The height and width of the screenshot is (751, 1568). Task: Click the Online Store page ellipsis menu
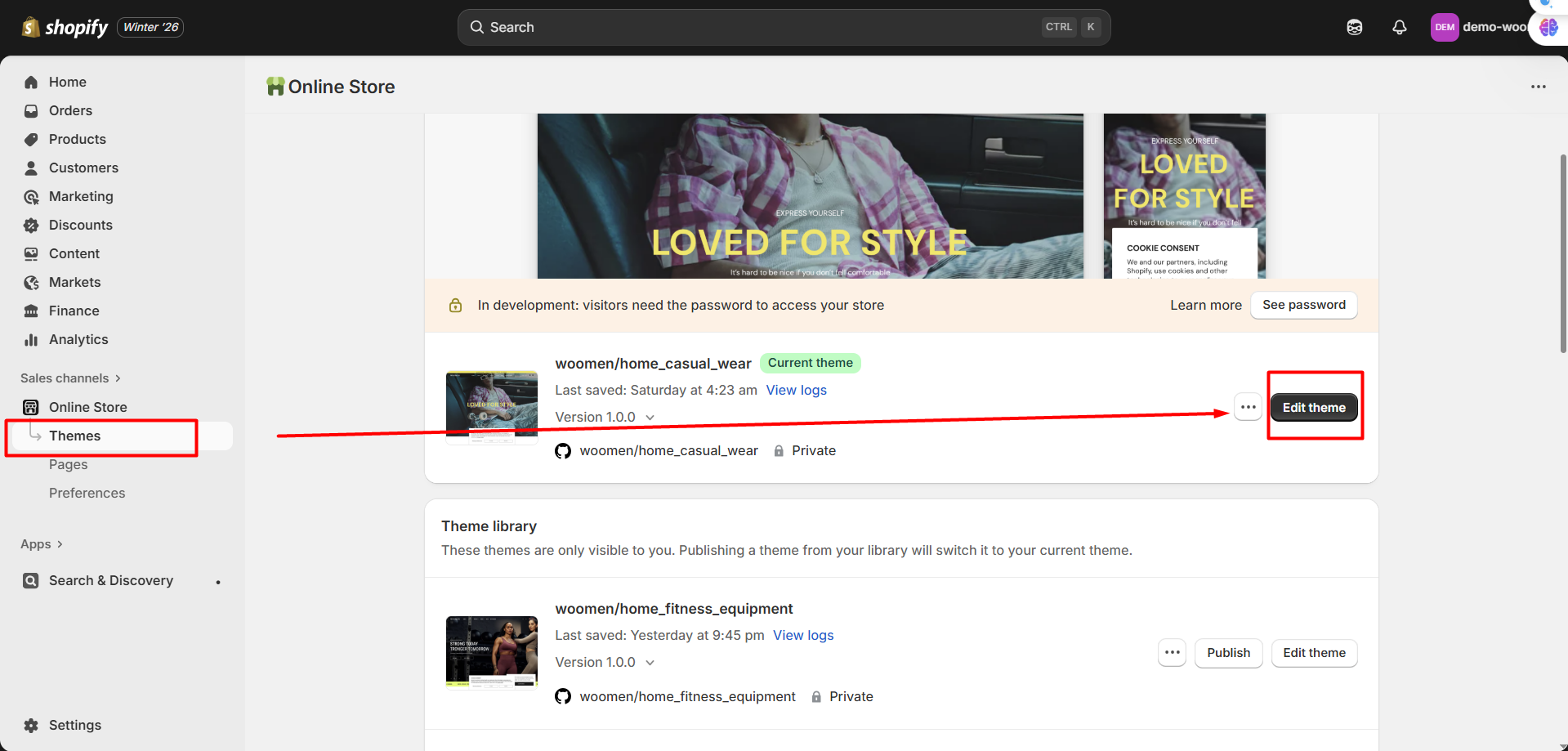click(1538, 87)
